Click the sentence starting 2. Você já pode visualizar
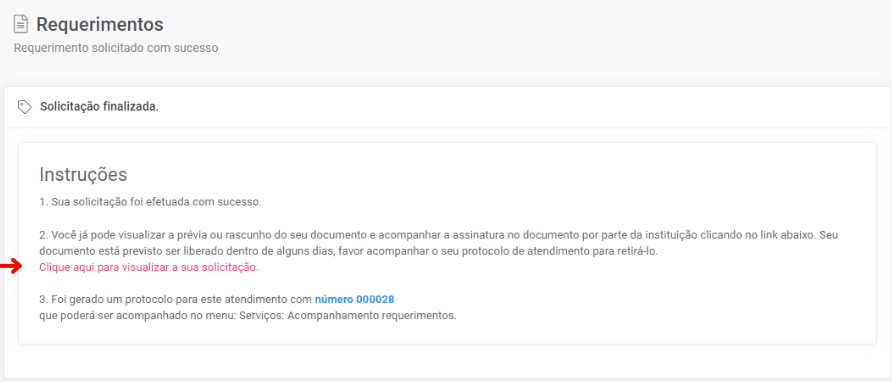 click(439, 235)
